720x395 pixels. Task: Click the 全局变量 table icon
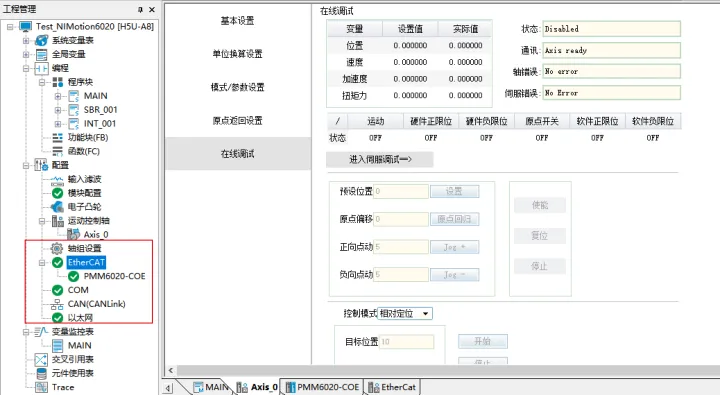(x=42, y=55)
